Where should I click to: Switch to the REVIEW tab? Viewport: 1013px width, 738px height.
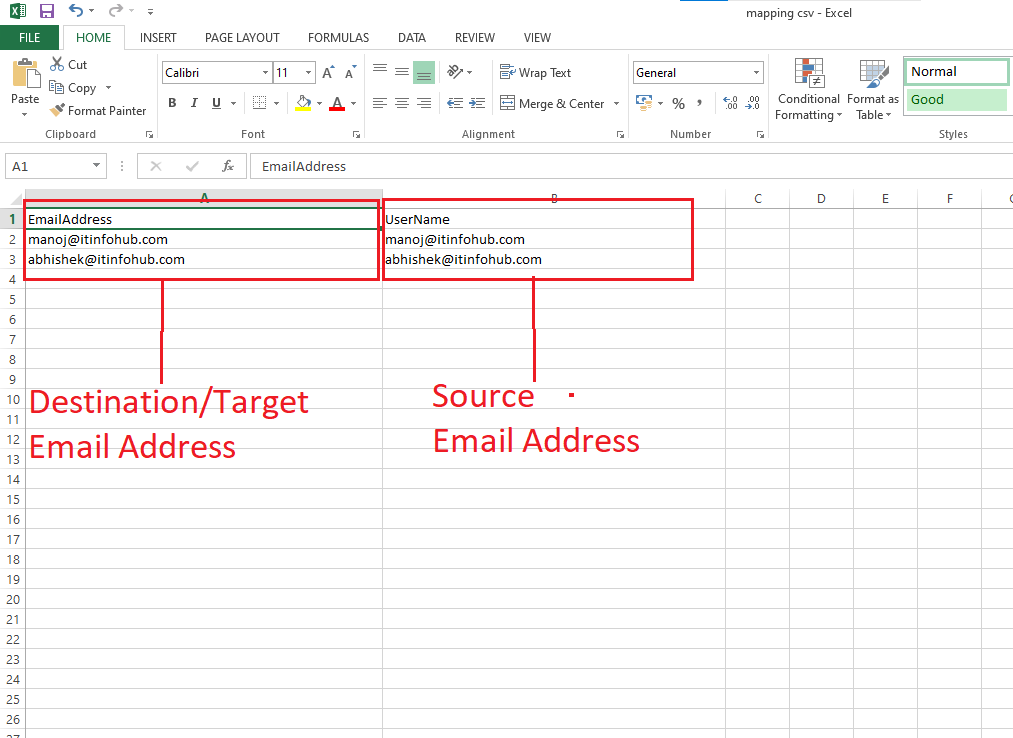click(475, 37)
